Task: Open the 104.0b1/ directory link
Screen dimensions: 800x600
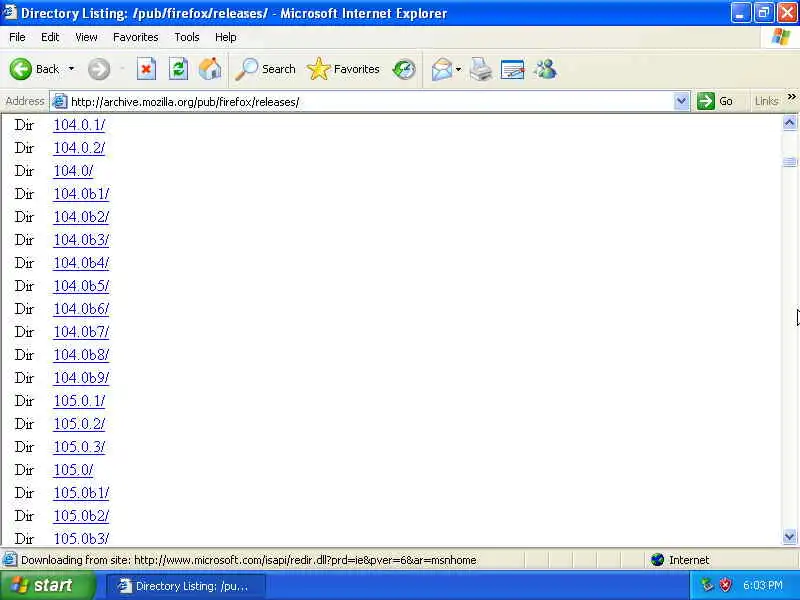Action: point(82,194)
